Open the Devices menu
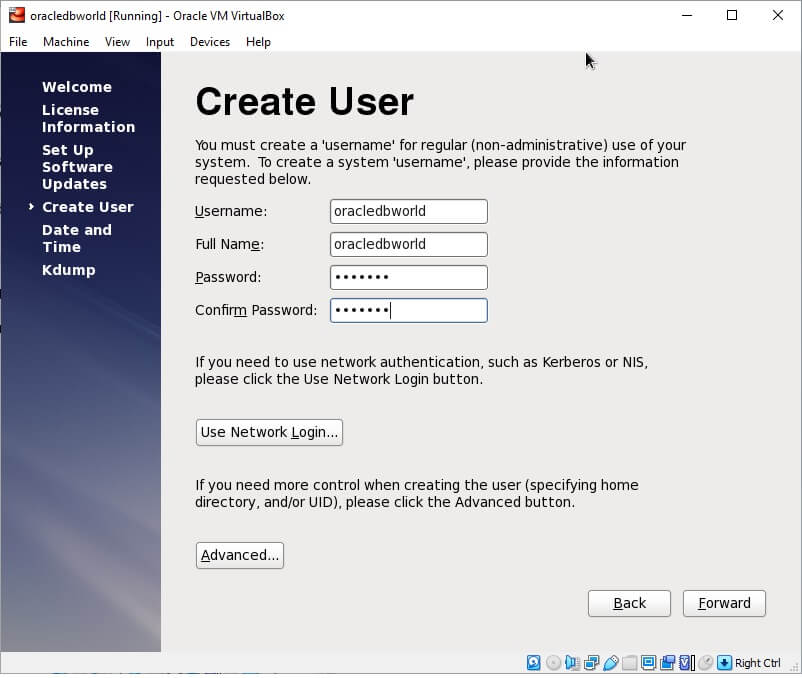This screenshot has width=802, height=678. (210, 42)
